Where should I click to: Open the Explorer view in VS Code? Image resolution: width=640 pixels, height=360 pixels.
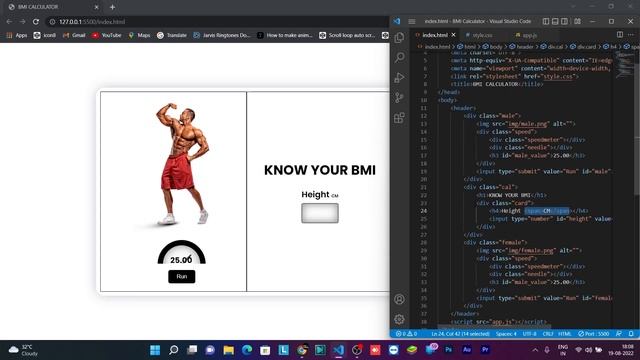coord(400,38)
